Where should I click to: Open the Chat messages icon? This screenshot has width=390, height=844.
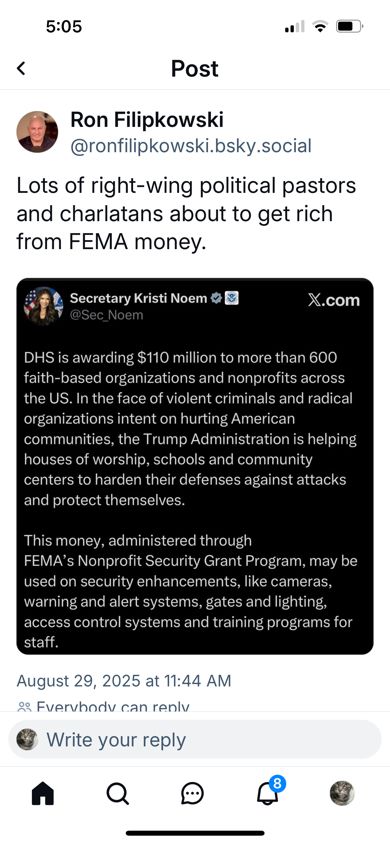(192, 793)
